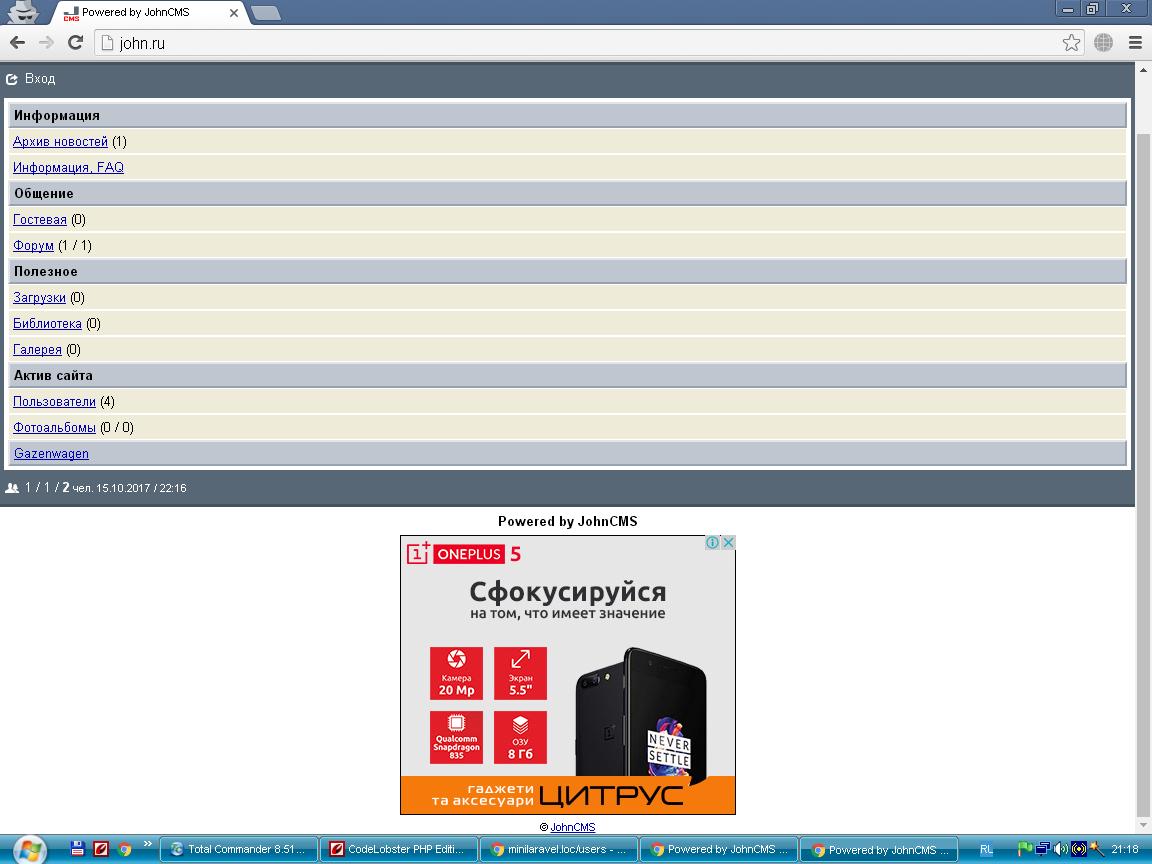Open the Фотоальбомы link

[54, 428]
